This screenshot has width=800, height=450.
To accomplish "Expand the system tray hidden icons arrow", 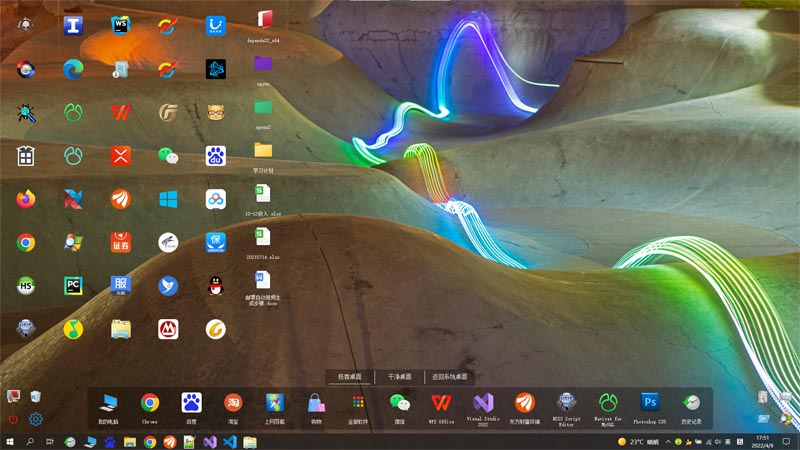I will [668, 442].
